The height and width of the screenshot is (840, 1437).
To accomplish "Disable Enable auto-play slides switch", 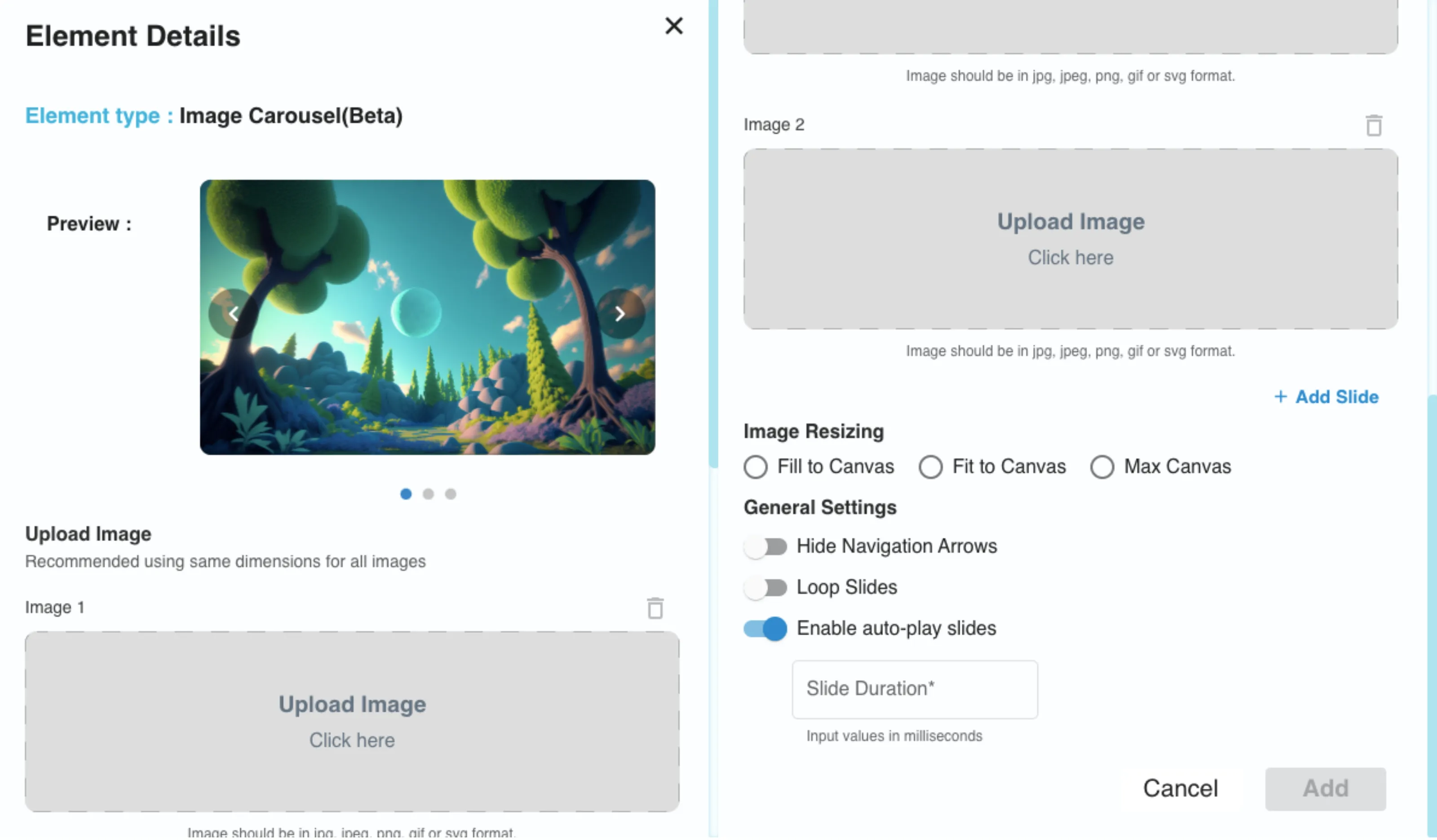I will click(x=765, y=629).
